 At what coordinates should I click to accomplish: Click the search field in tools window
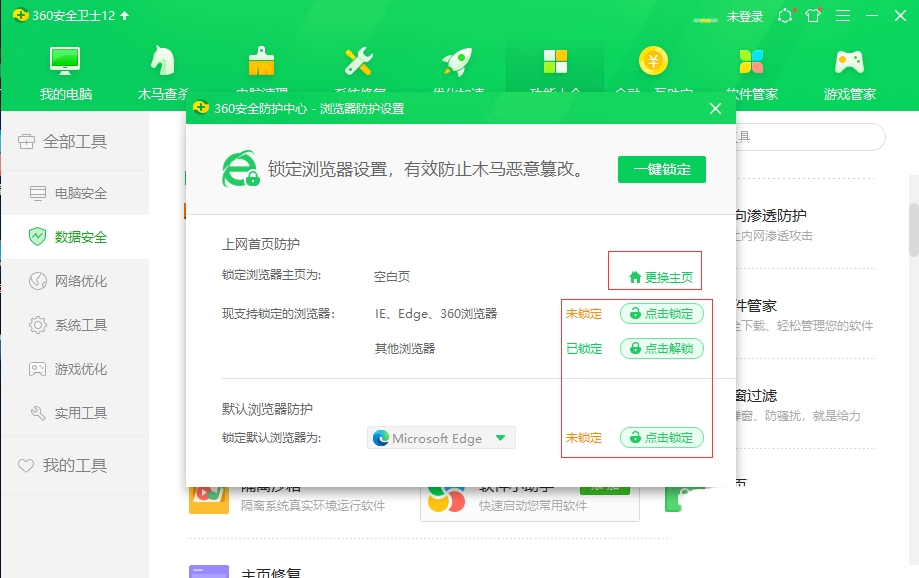(811, 137)
